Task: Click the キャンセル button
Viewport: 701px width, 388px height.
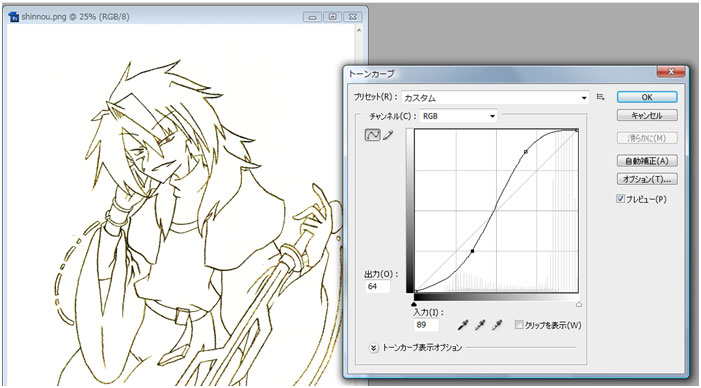Action: click(647, 115)
